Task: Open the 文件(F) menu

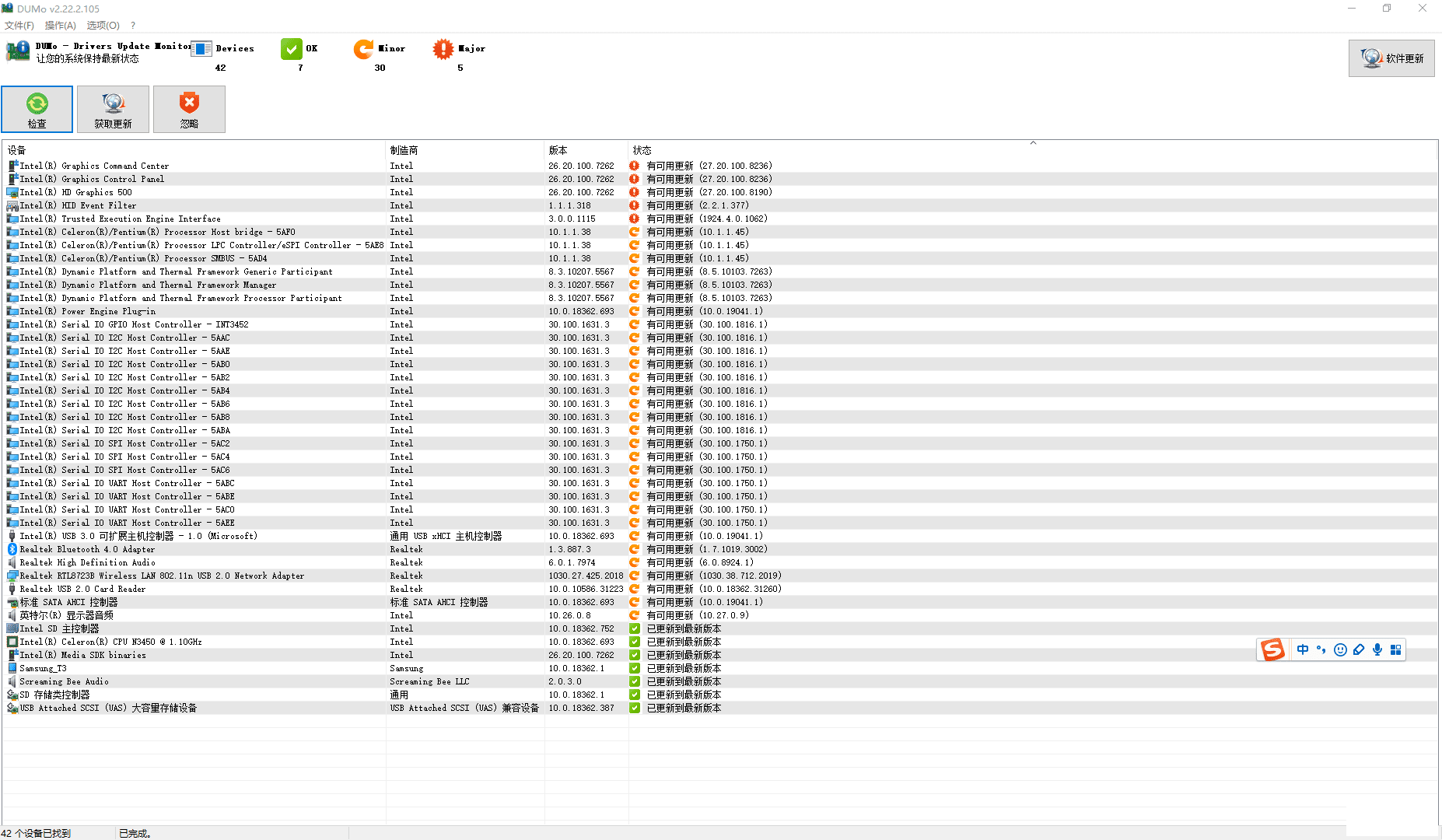Action: click(x=19, y=26)
